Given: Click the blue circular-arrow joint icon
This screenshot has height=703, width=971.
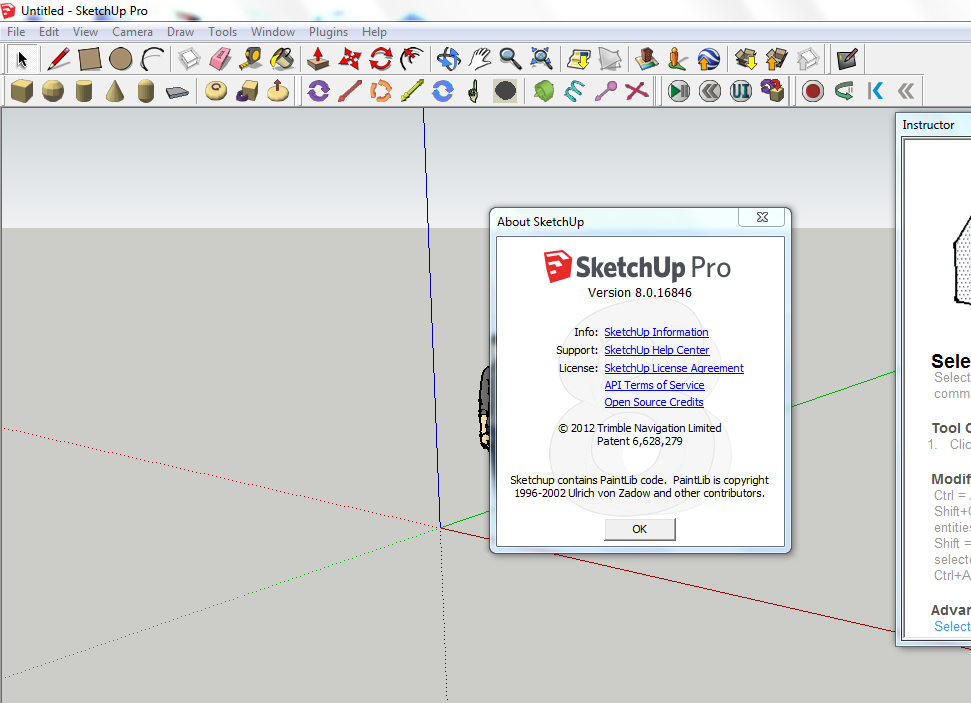Looking at the screenshot, I should (x=443, y=92).
